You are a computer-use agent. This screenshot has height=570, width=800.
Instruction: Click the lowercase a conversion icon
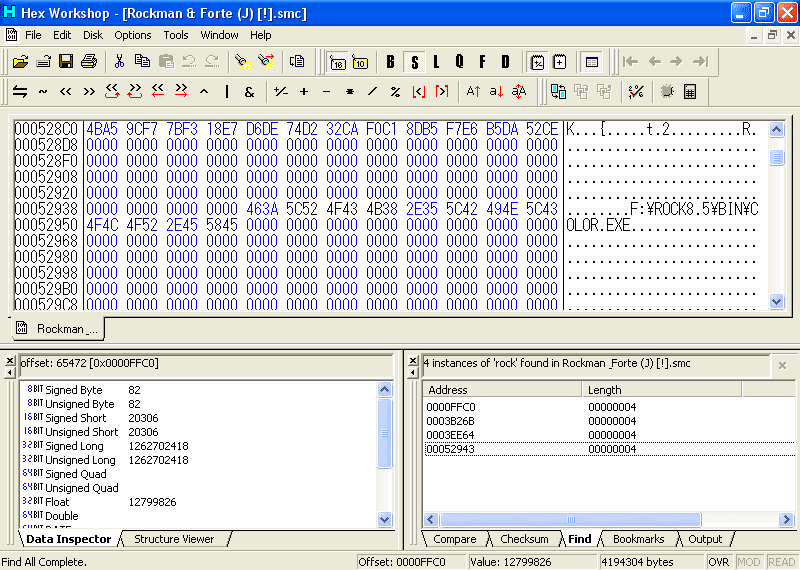point(496,92)
